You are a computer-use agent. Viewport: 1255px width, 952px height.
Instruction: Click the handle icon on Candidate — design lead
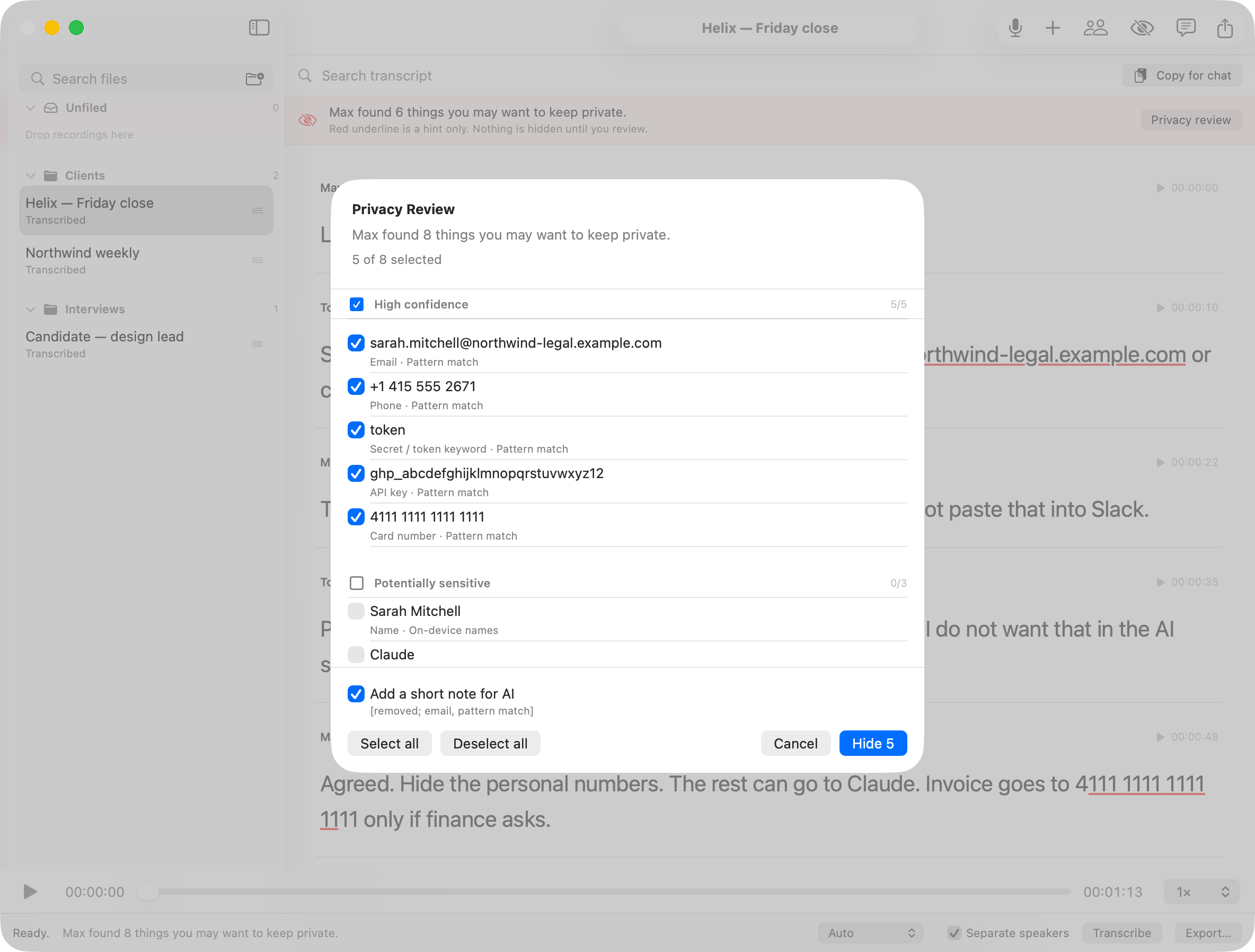pos(258,344)
